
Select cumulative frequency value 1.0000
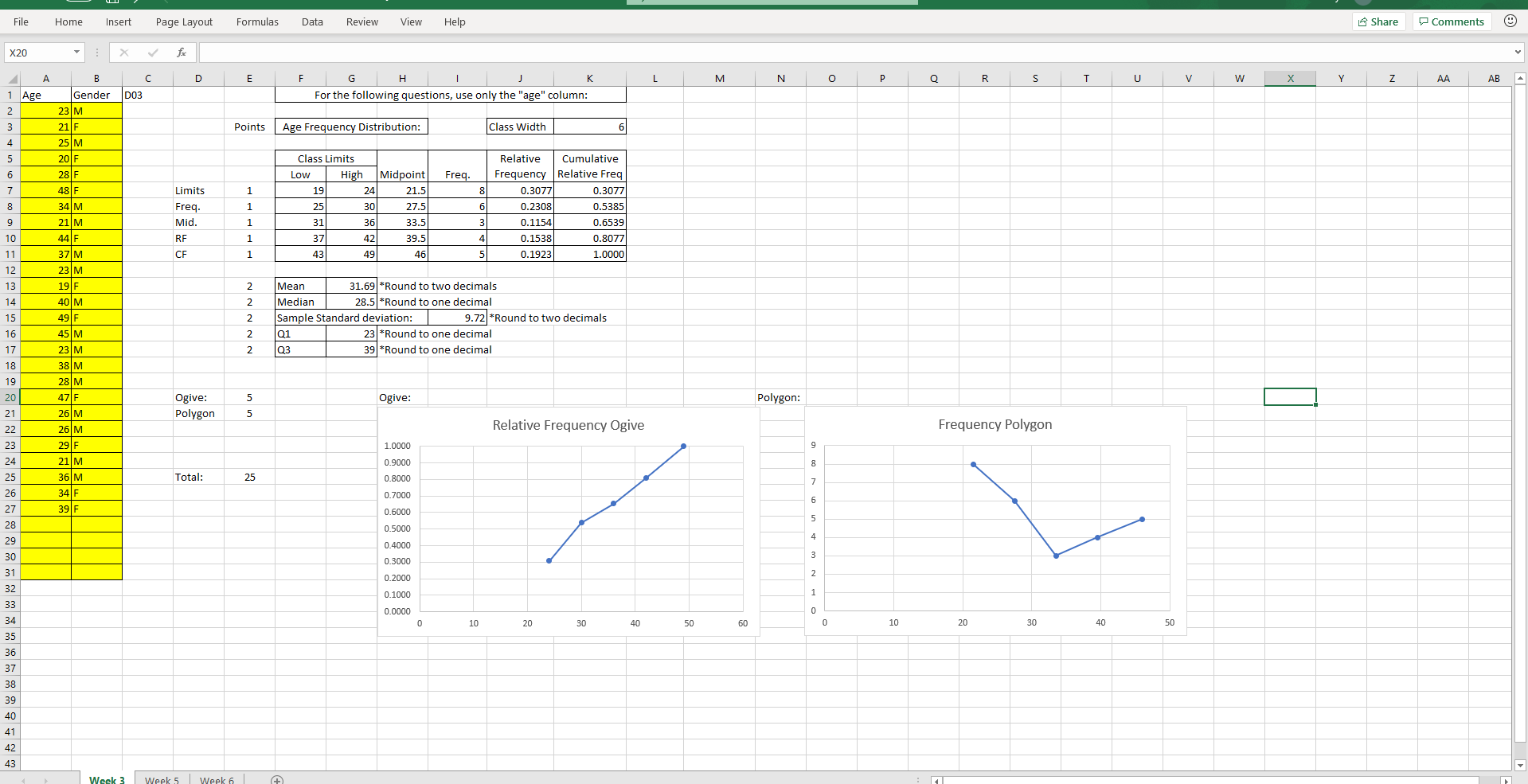(x=589, y=254)
